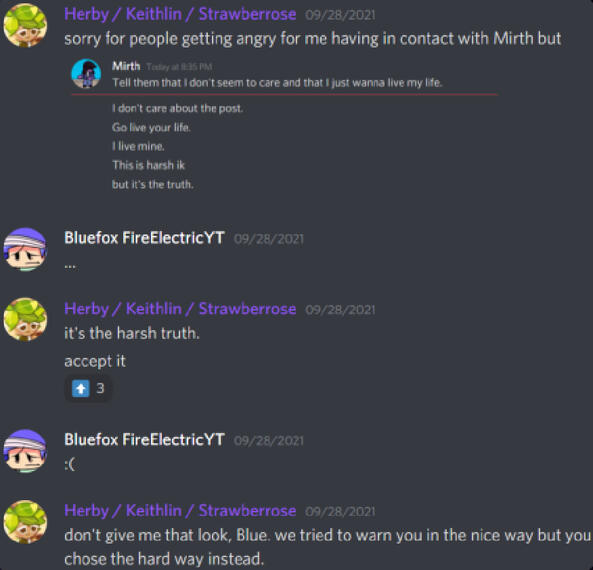
Task: Open Herby's avatar on the first message
Action: pyautogui.click(x=25, y=25)
